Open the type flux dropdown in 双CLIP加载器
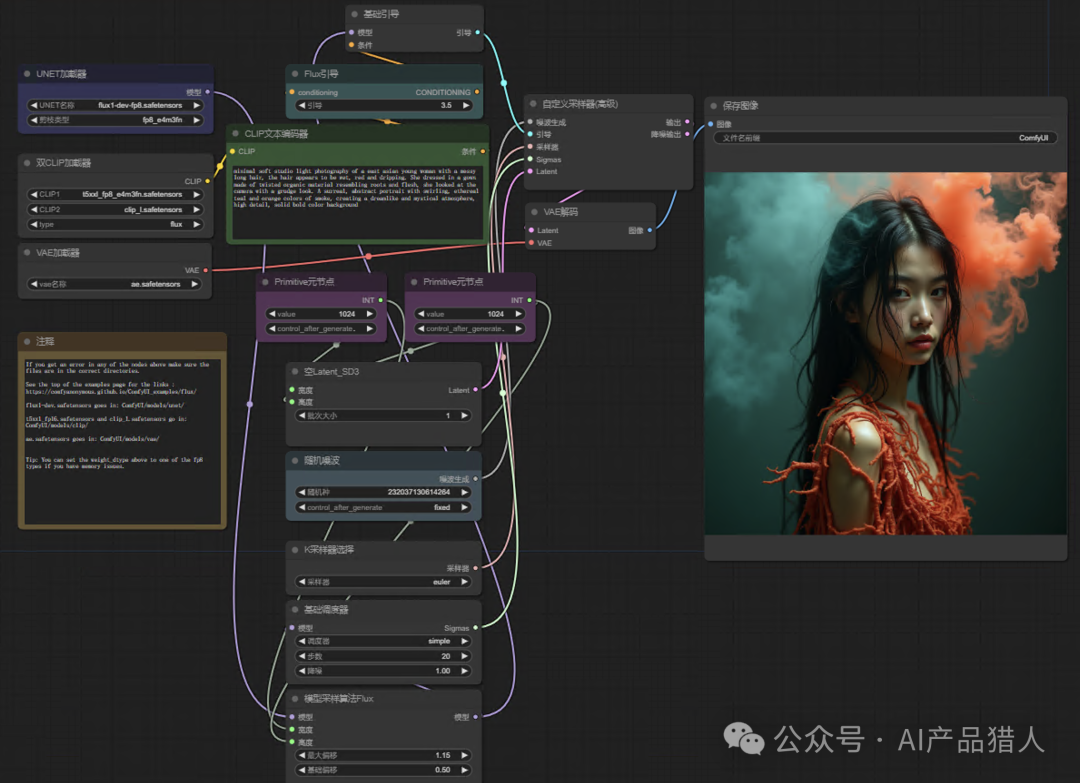This screenshot has width=1080, height=783. 116,225
